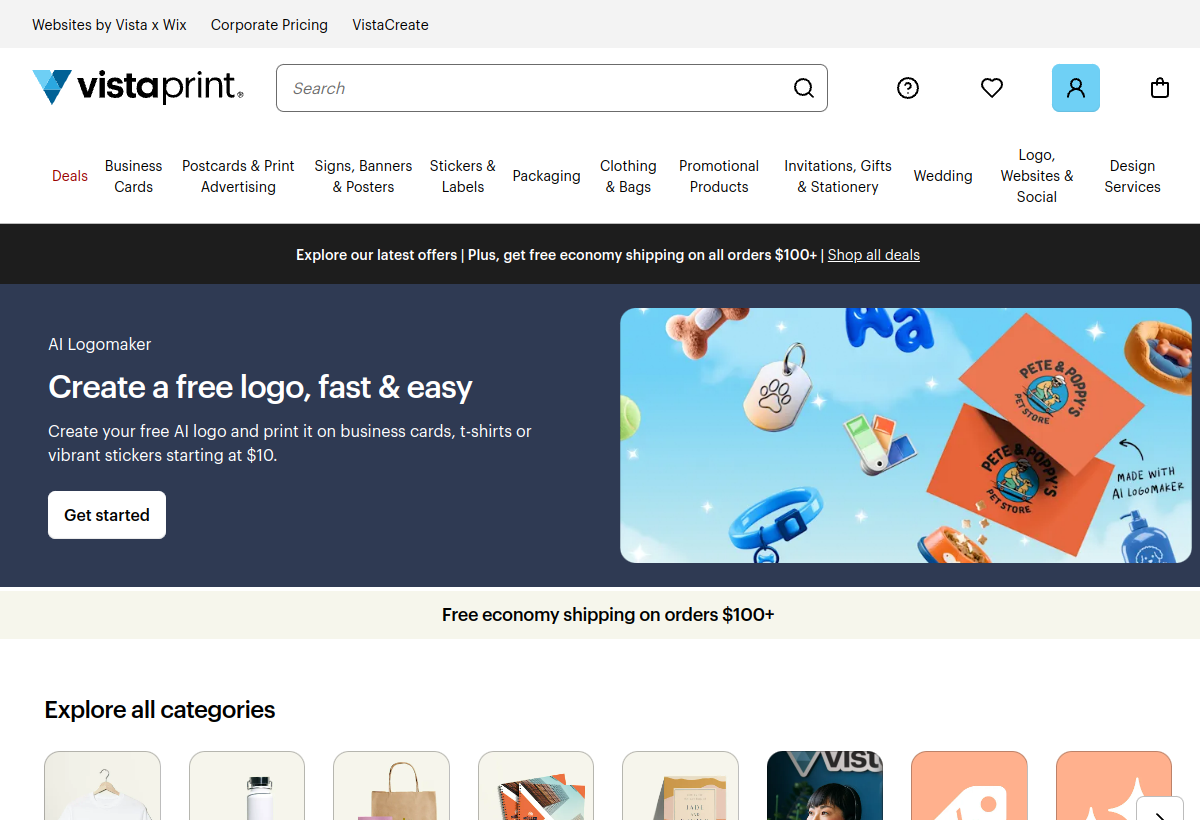Open Postcards & Print Advertising menu

point(238,176)
